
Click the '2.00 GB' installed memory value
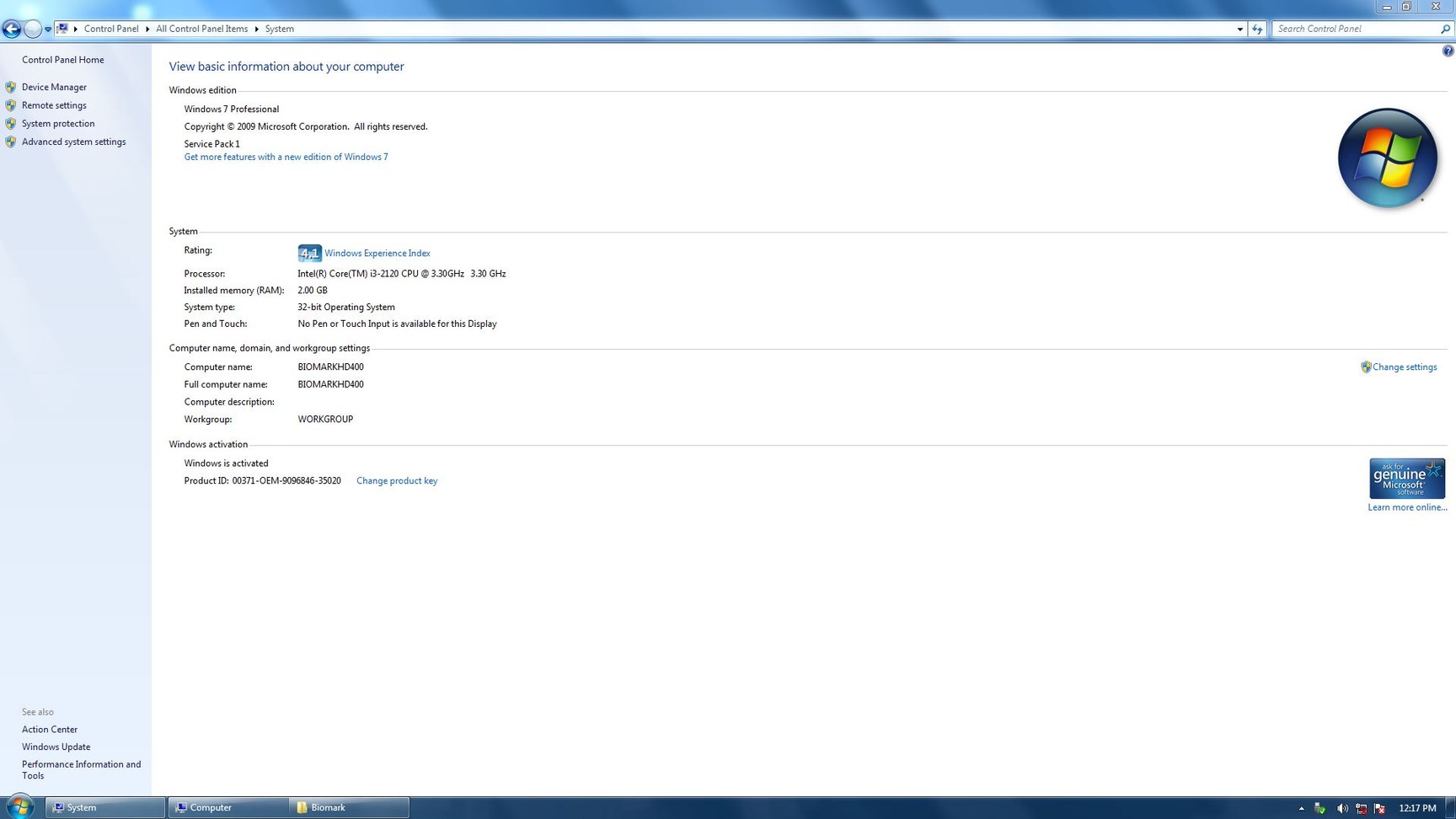pos(313,291)
